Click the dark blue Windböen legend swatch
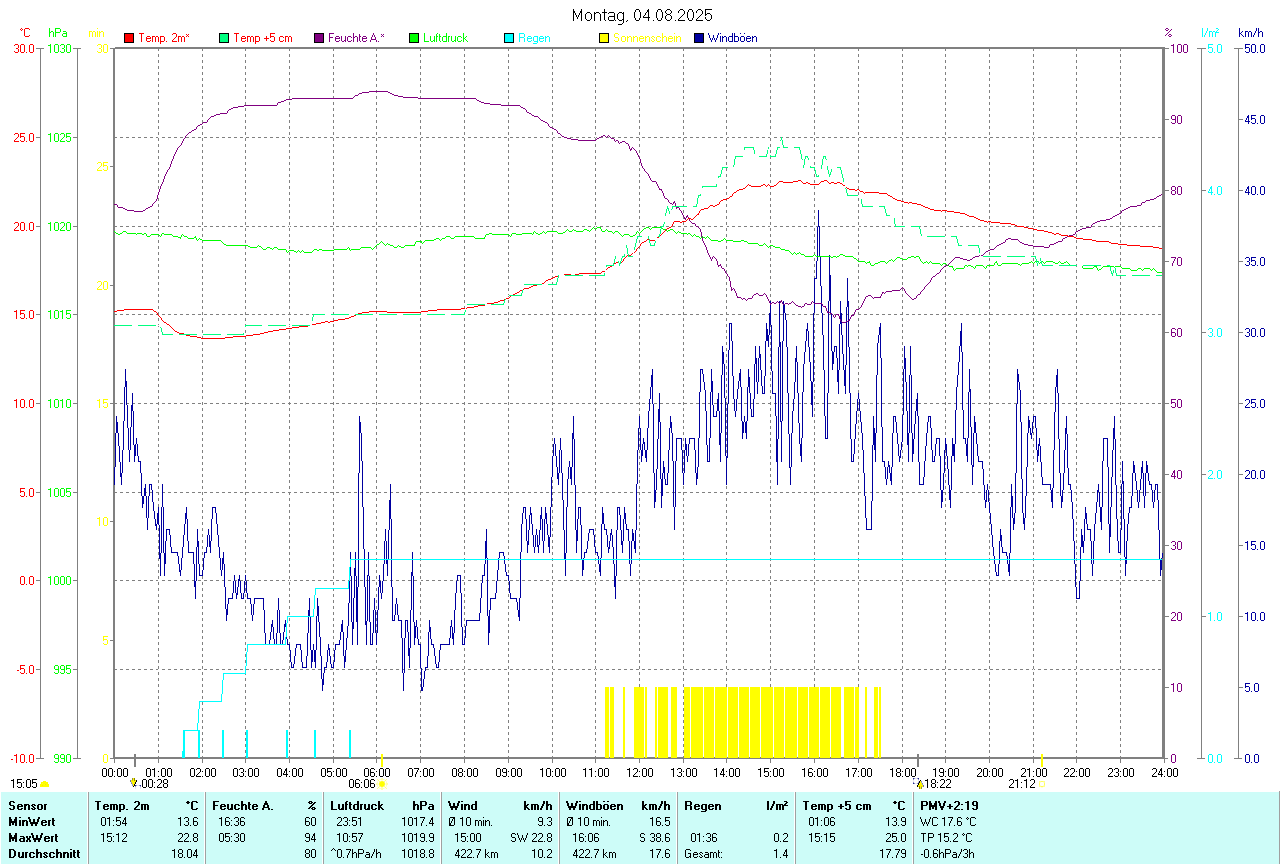Image resolution: width=1280 pixels, height=864 pixels. click(699, 38)
